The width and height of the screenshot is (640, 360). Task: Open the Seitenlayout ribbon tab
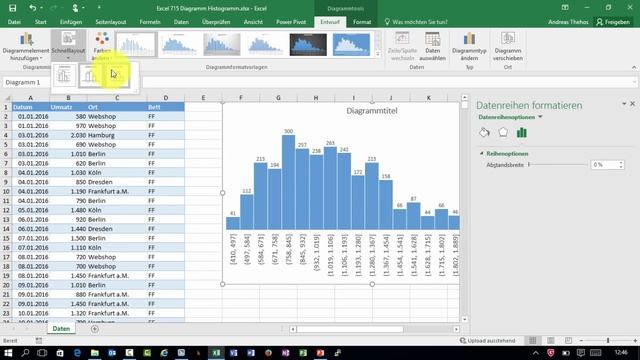pos(111,22)
